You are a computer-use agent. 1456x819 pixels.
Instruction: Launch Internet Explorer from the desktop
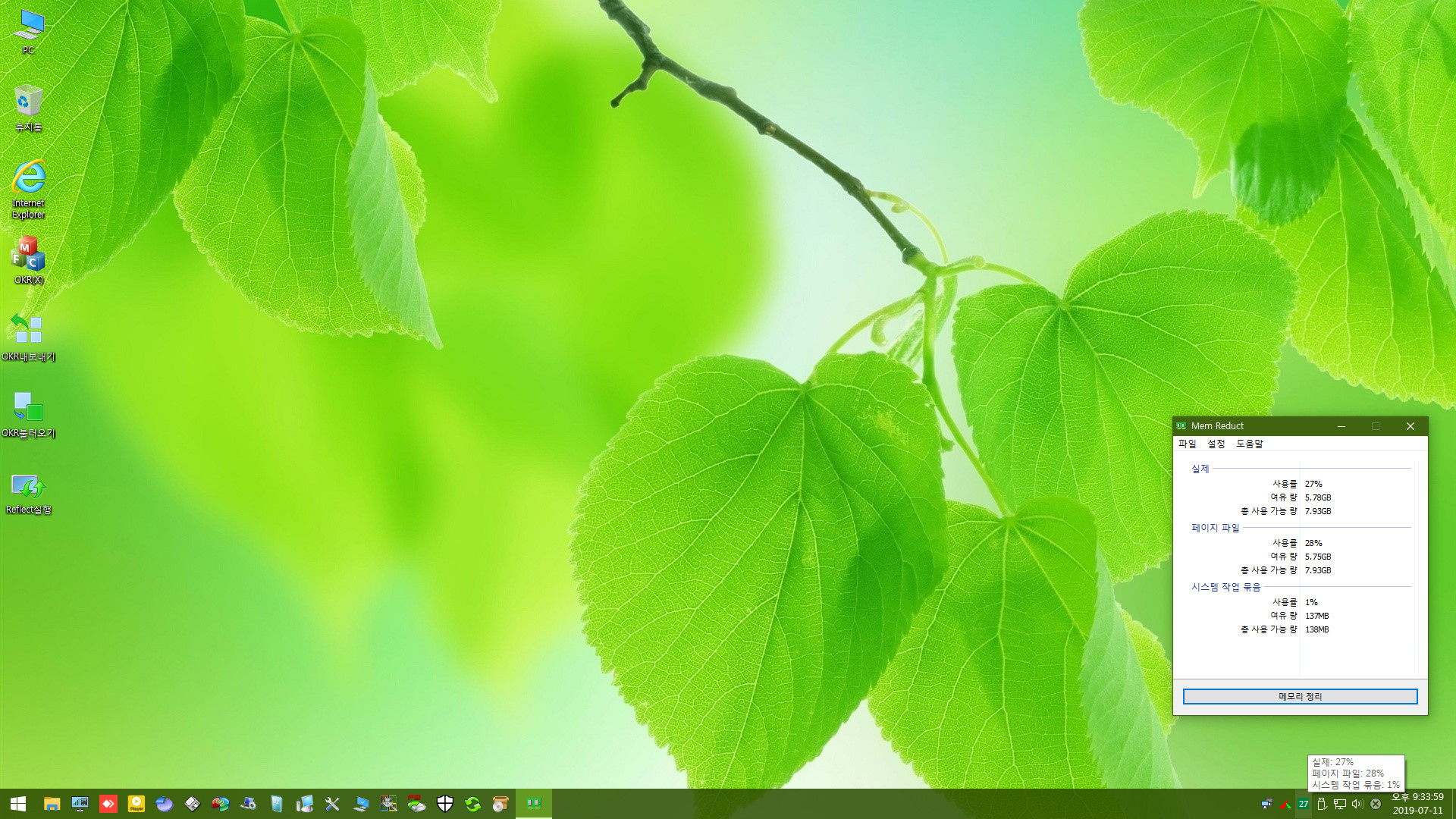28,190
